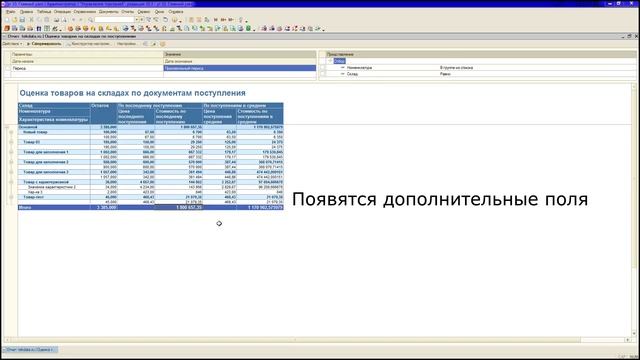The width and height of the screenshot is (640, 360).
Task: Click the 'В группе из списка' comparison value
Action: coord(456,68)
